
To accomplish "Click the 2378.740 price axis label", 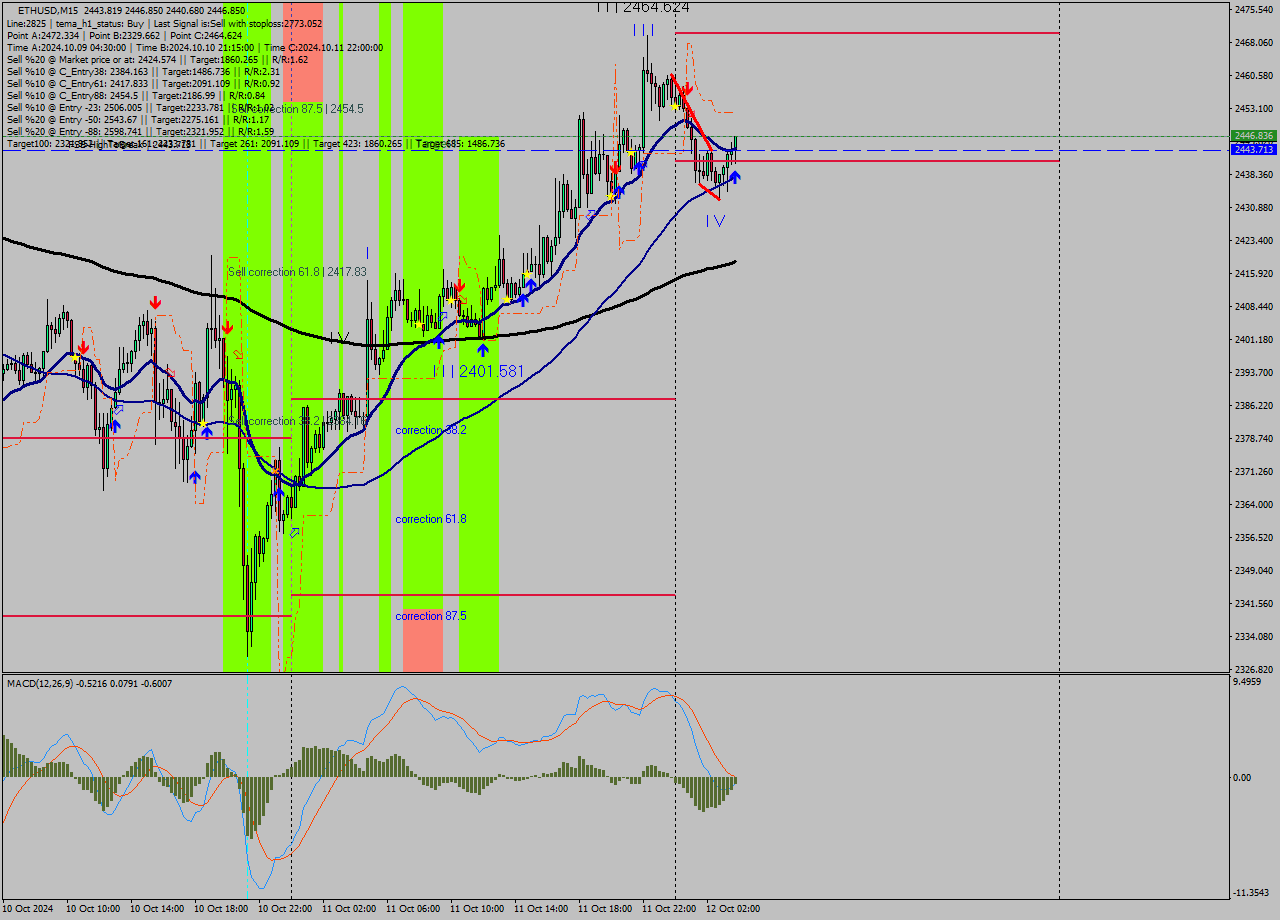I will 1254,438.
